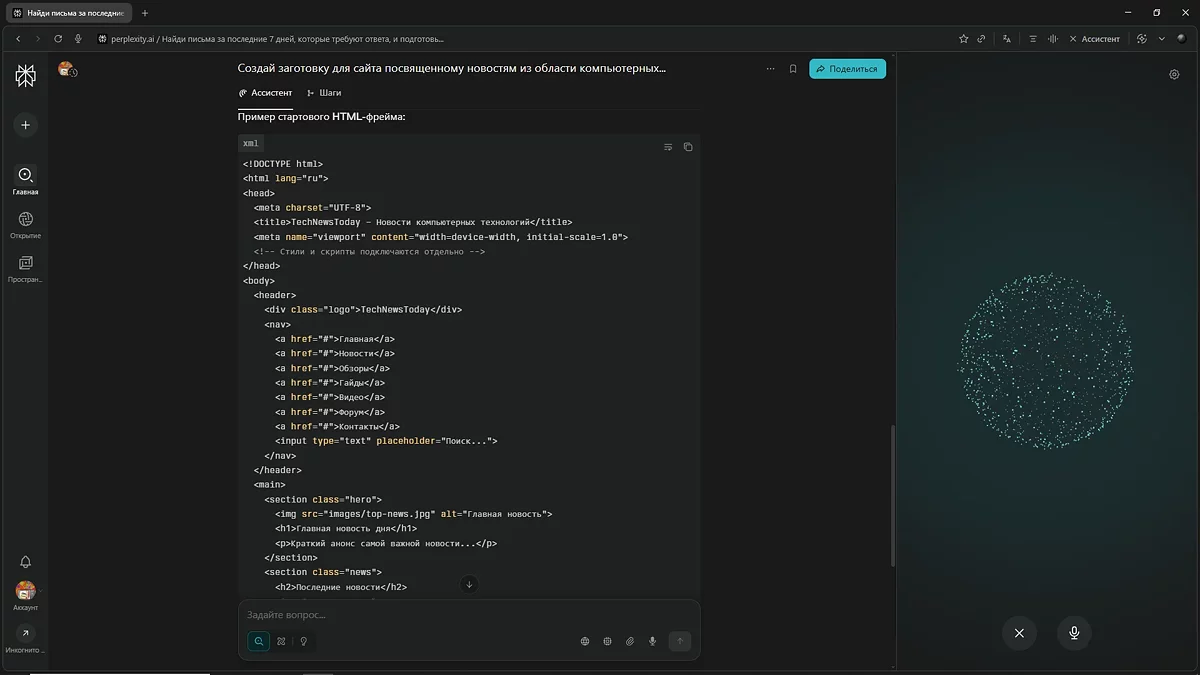The height and width of the screenshot is (675, 1200).
Task: Reload the current page
Action: coord(58,39)
